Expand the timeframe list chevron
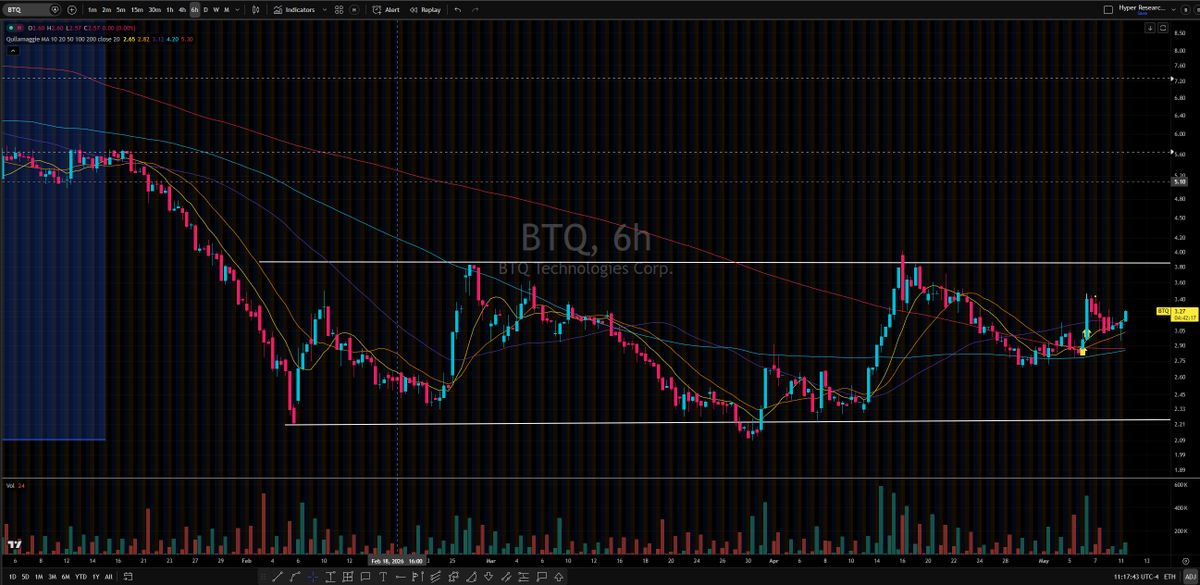 click(237, 9)
